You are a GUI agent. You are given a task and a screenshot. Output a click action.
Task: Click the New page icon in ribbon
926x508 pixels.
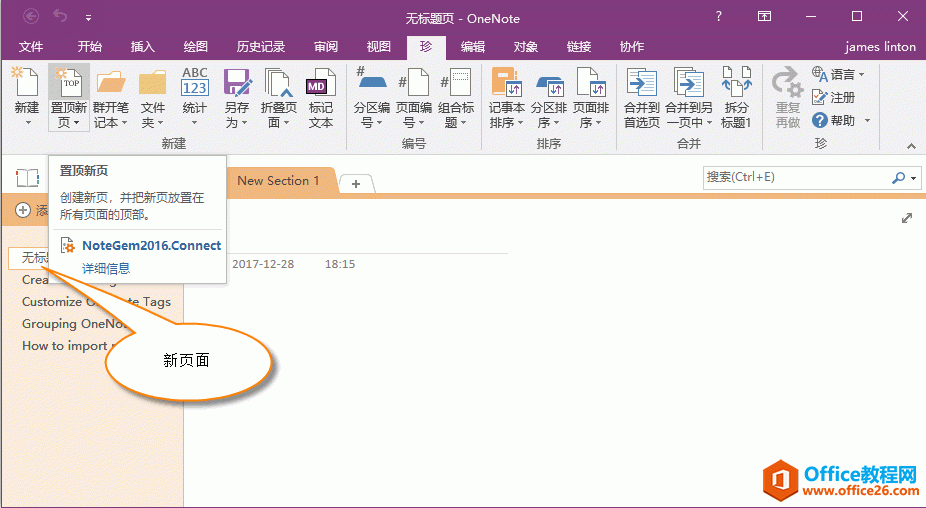pos(27,82)
